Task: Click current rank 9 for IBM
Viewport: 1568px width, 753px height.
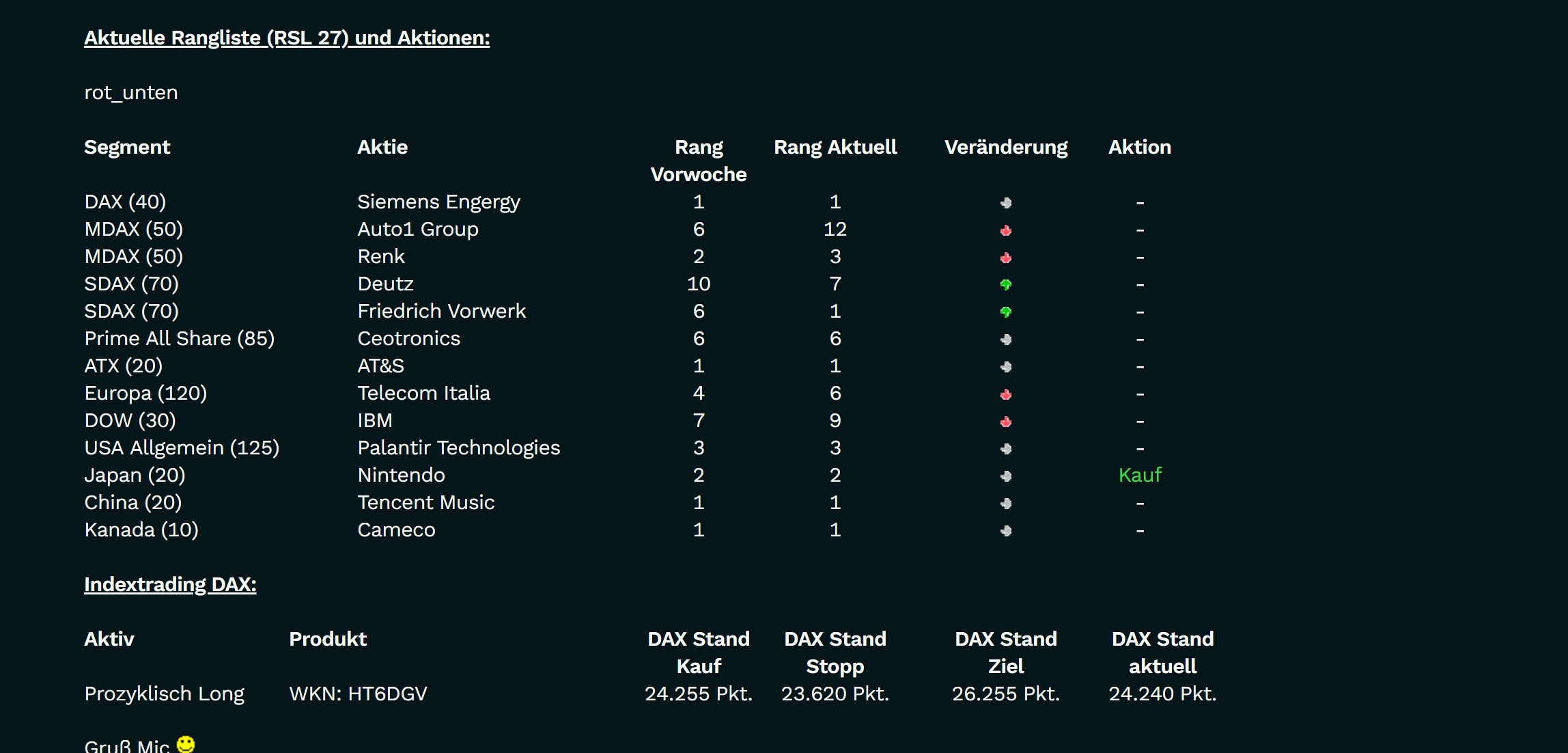Action: pyautogui.click(x=835, y=420)
